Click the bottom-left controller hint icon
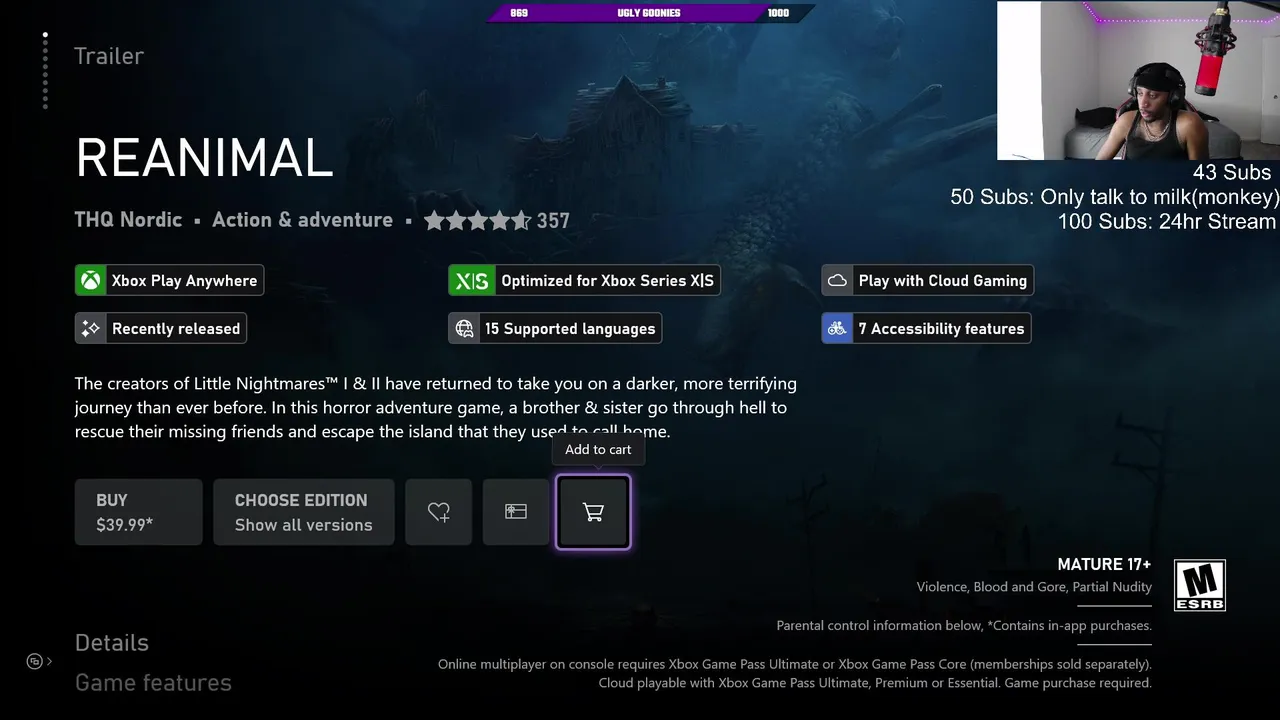Viewport: 1280px width, 720px height. click(x=35, y=661)
